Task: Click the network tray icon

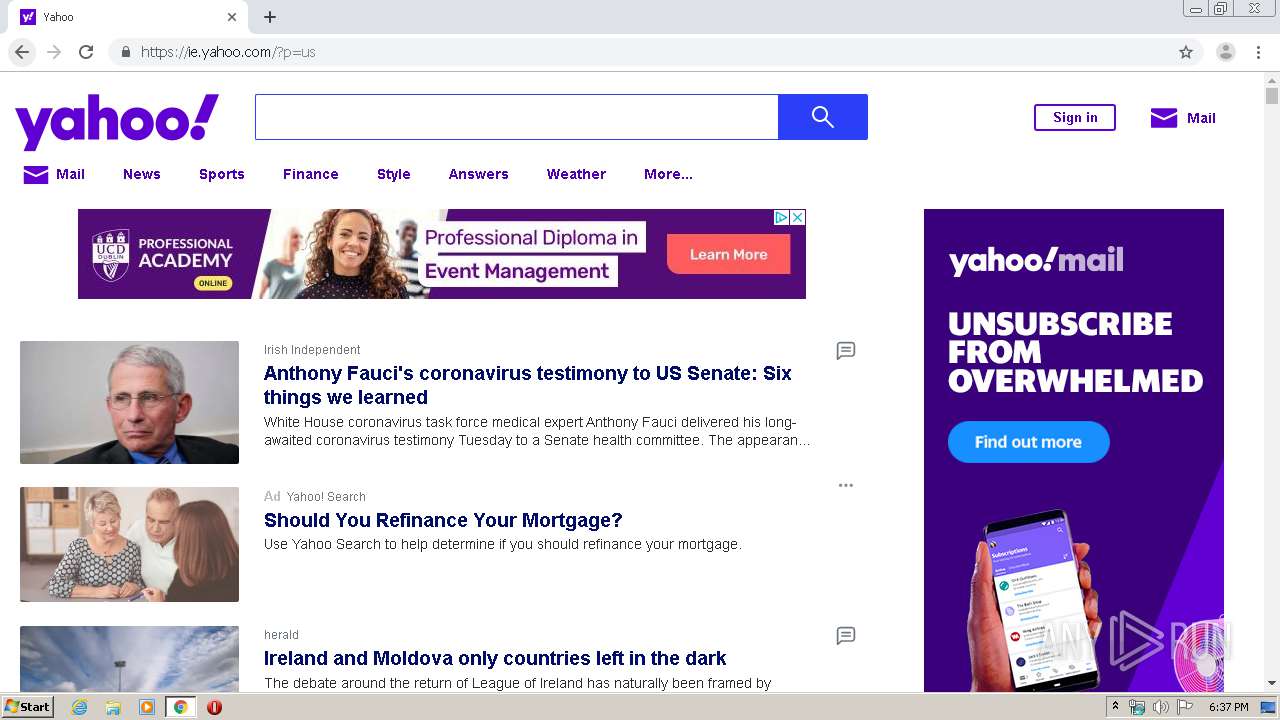Action: pyautogui.click(x=1137, y=707)
